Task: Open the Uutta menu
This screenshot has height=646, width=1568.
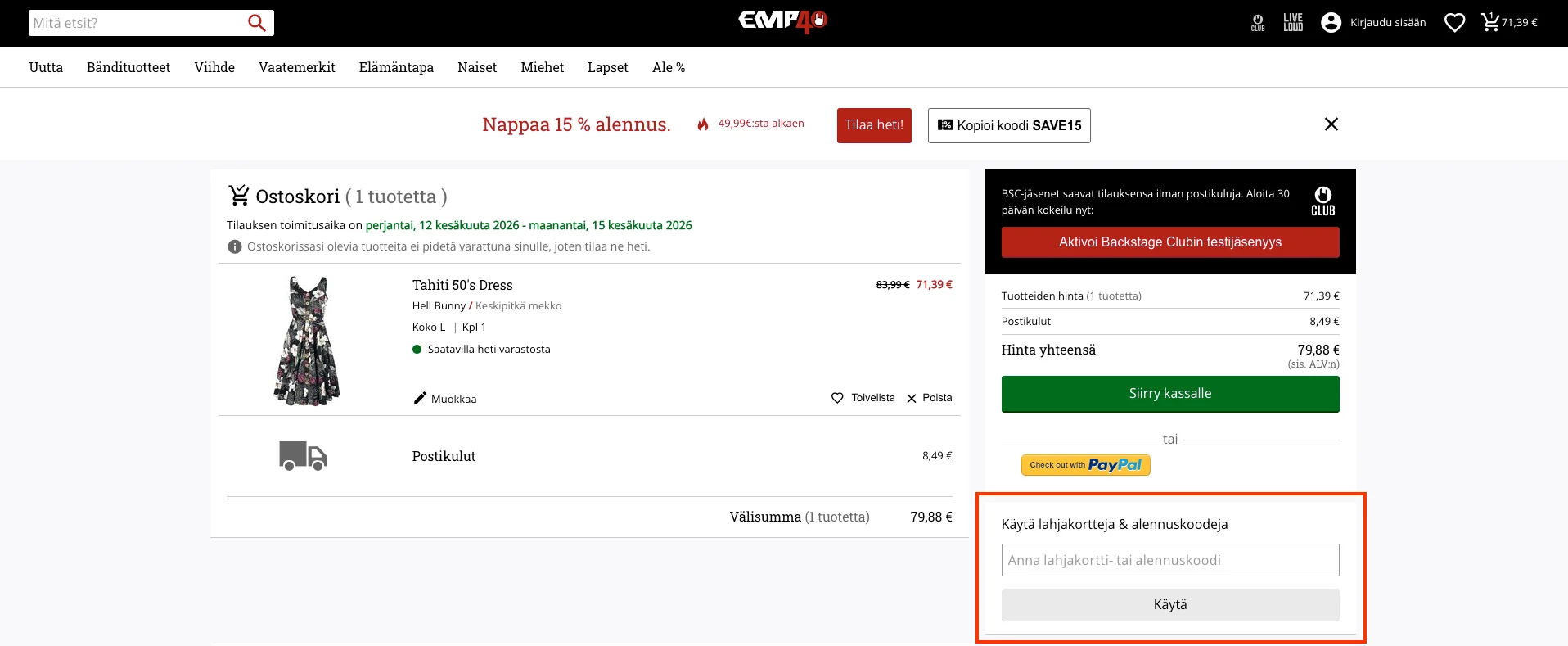Action: coord(46,67)
